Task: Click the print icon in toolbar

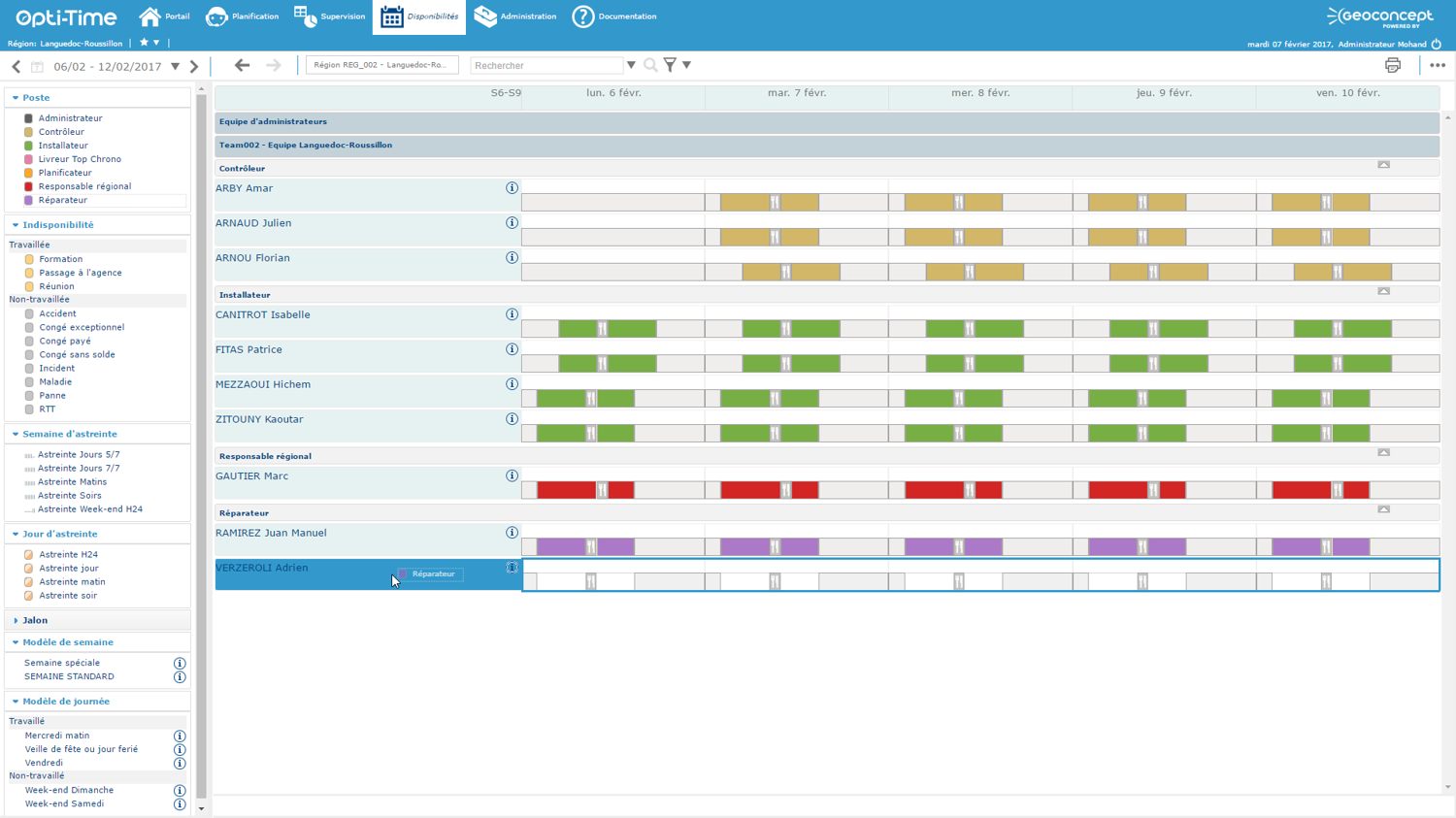Action: tap(1392, 65)
